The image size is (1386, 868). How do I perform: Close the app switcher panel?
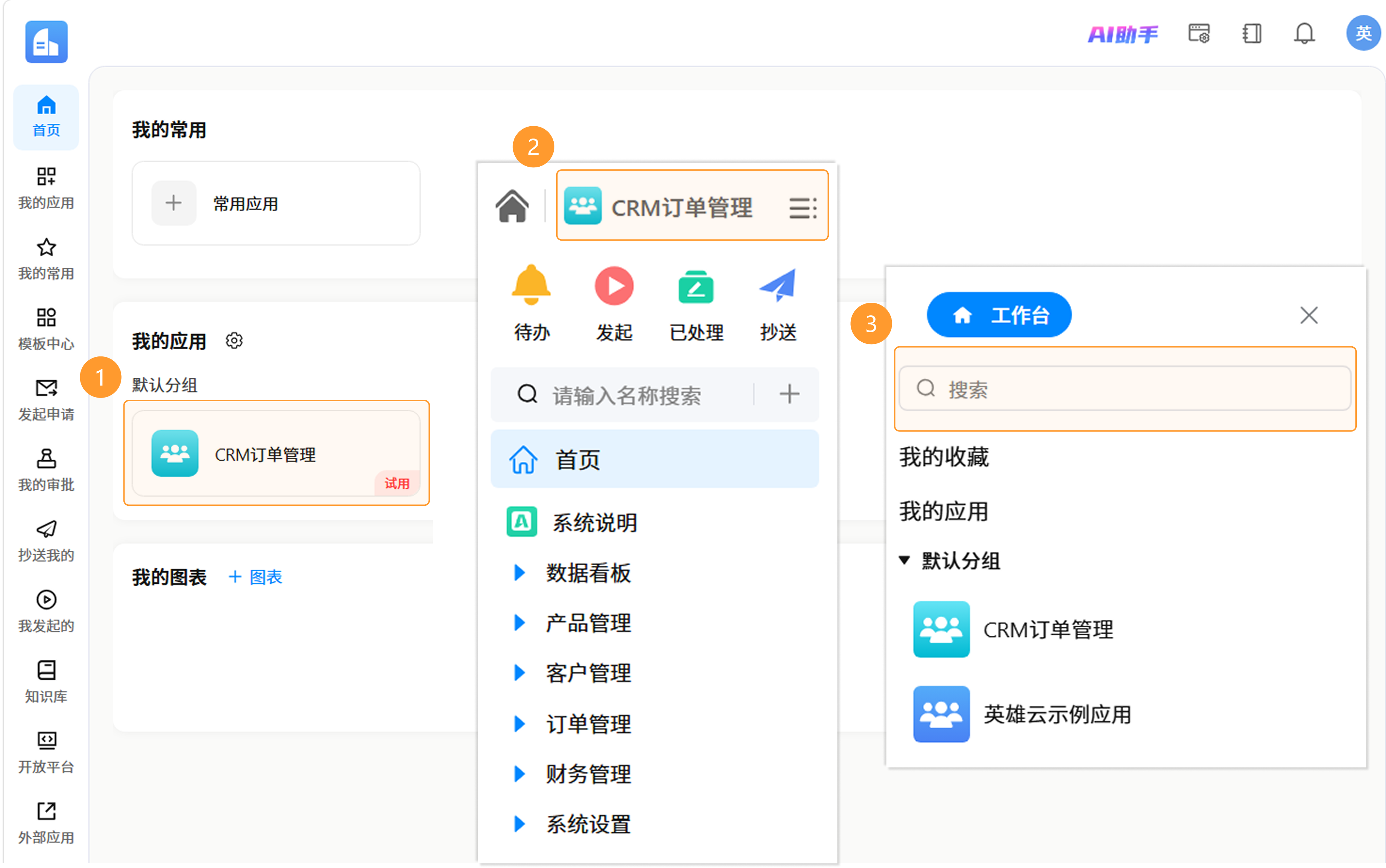[x=1308, y=315]
